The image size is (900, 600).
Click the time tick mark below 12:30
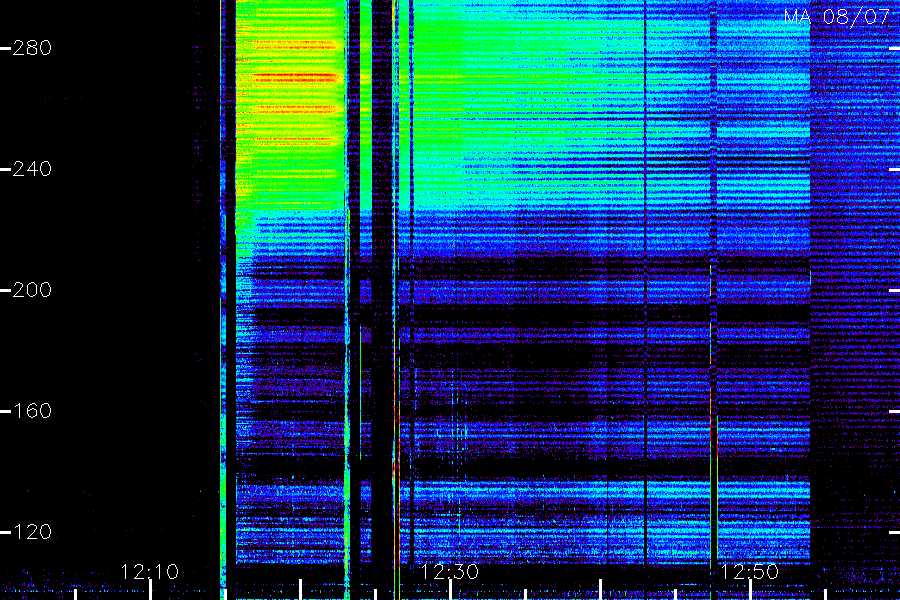[x=450, y=590]
